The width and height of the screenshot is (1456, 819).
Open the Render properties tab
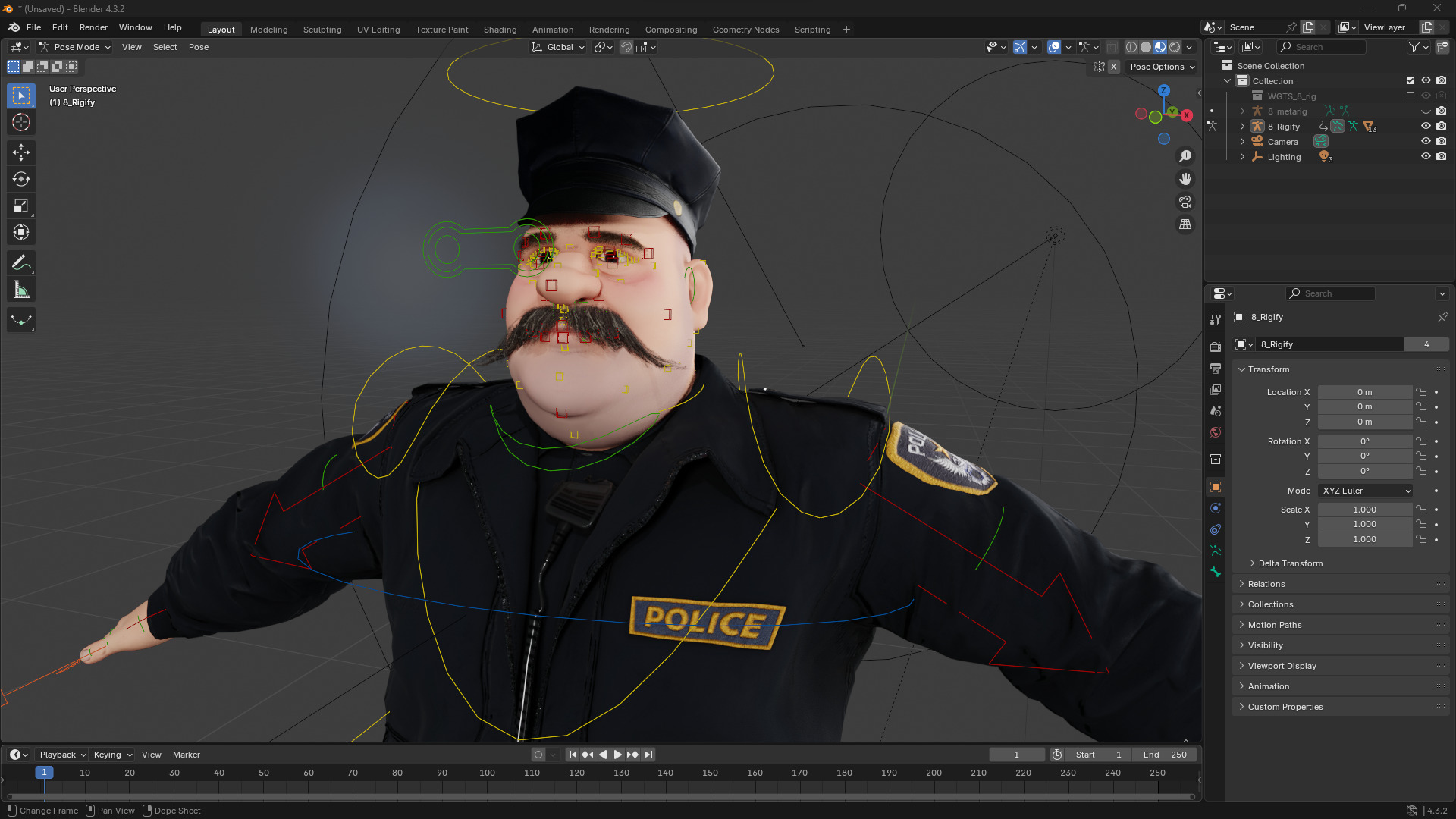tap(1216, 347)
